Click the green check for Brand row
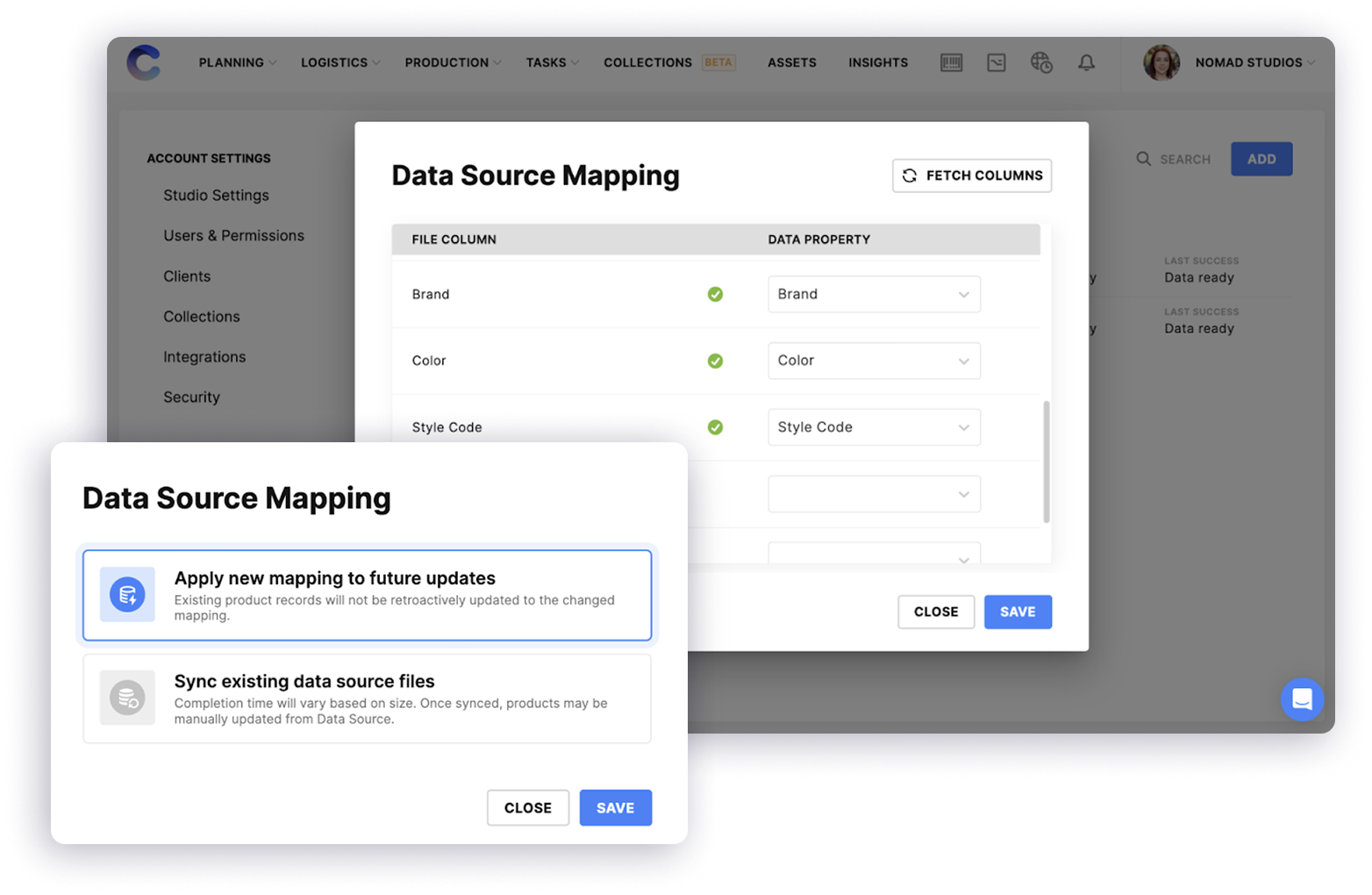This screenshot has width=1372, height=895. point(716,294)
